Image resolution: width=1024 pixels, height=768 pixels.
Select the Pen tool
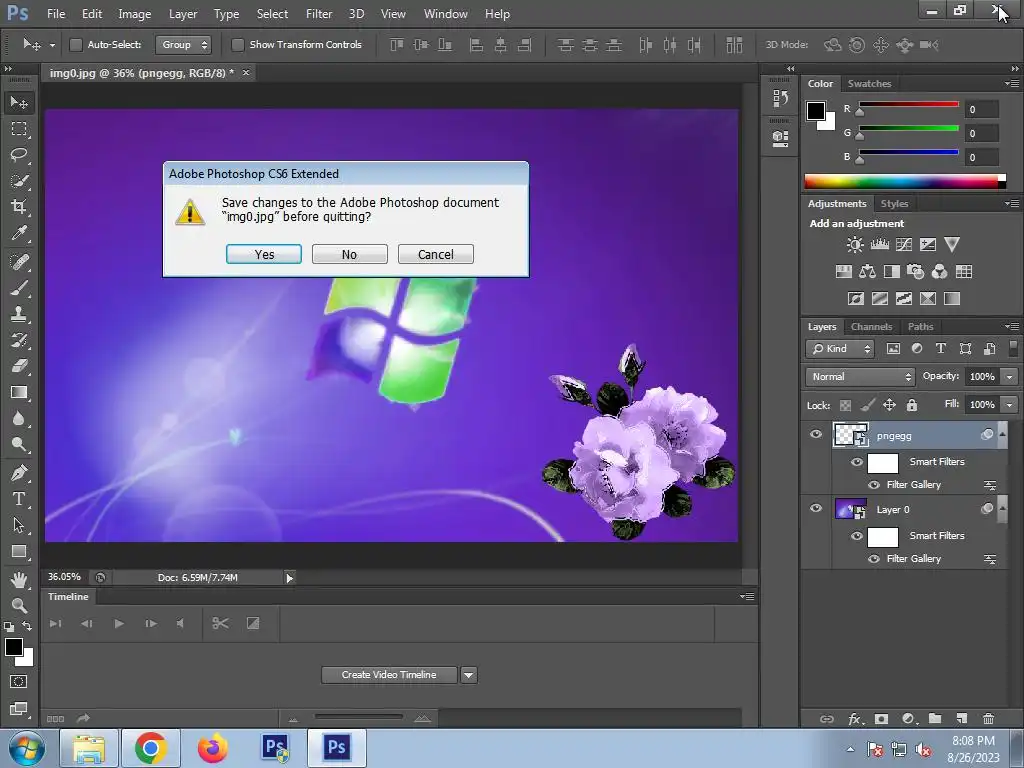pyautogui.click(x=19, y=473)
